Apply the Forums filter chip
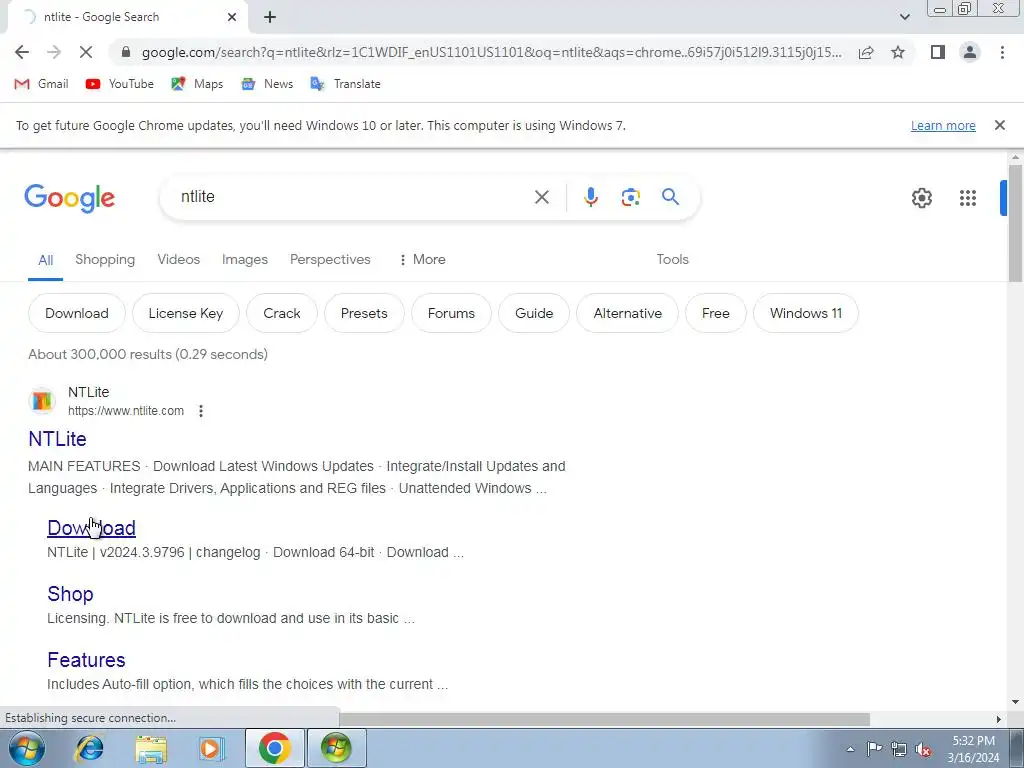Image resolution: width=1024 pixels, height=768 pixels. coord(451,313)
